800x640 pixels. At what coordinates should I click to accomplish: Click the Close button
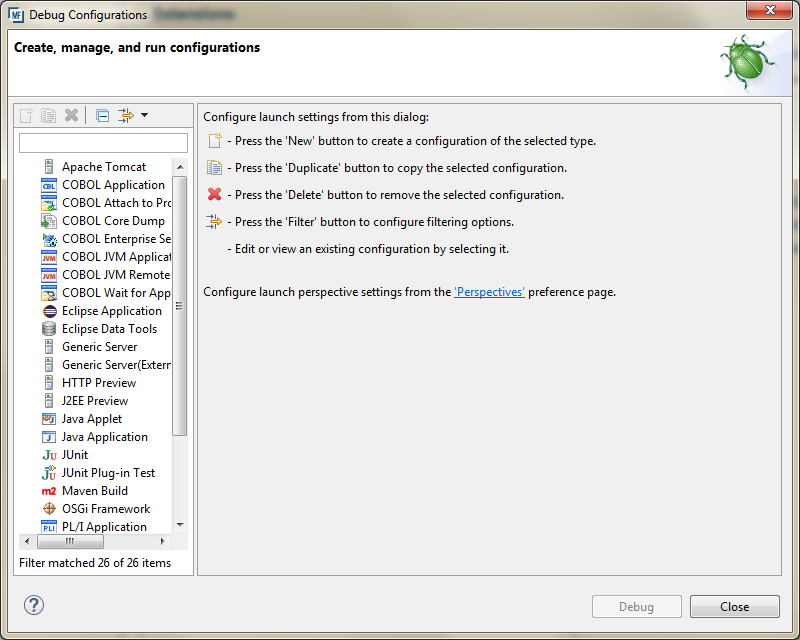[734, 607]
